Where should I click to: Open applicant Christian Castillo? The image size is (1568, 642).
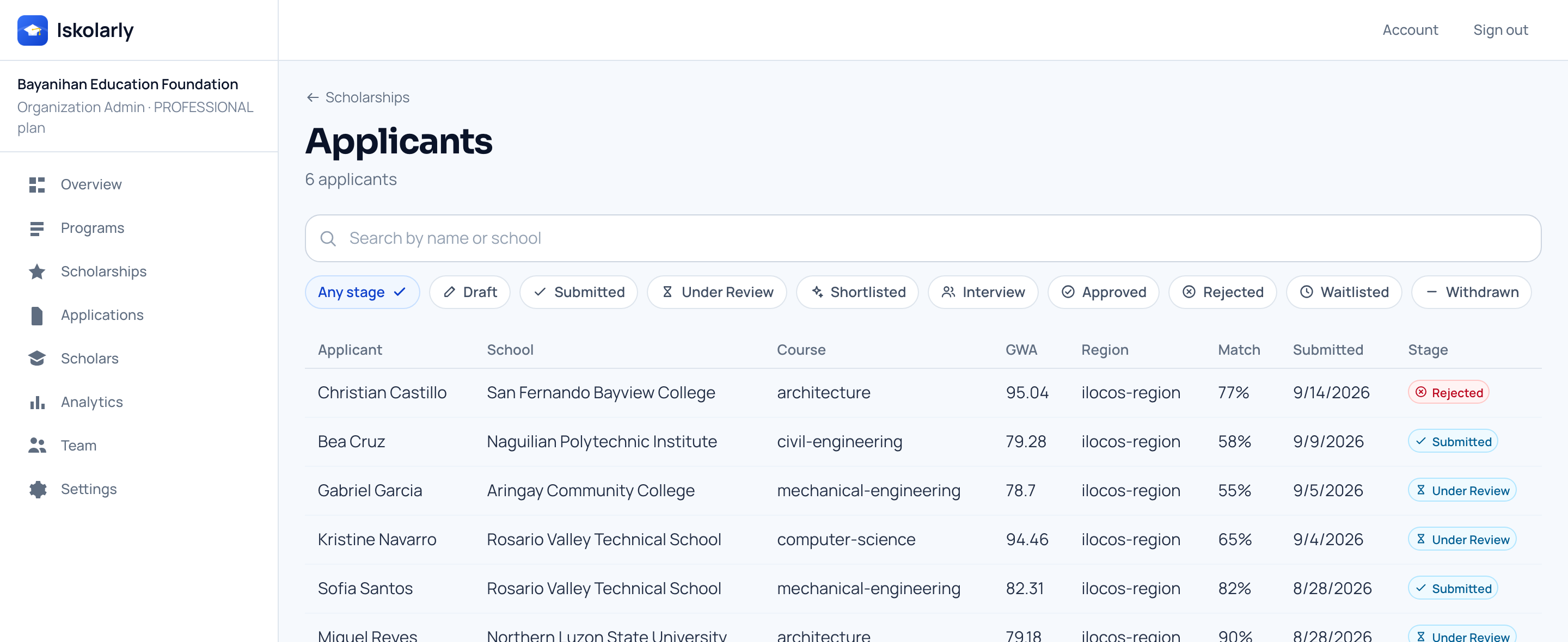tap(382, 392)
